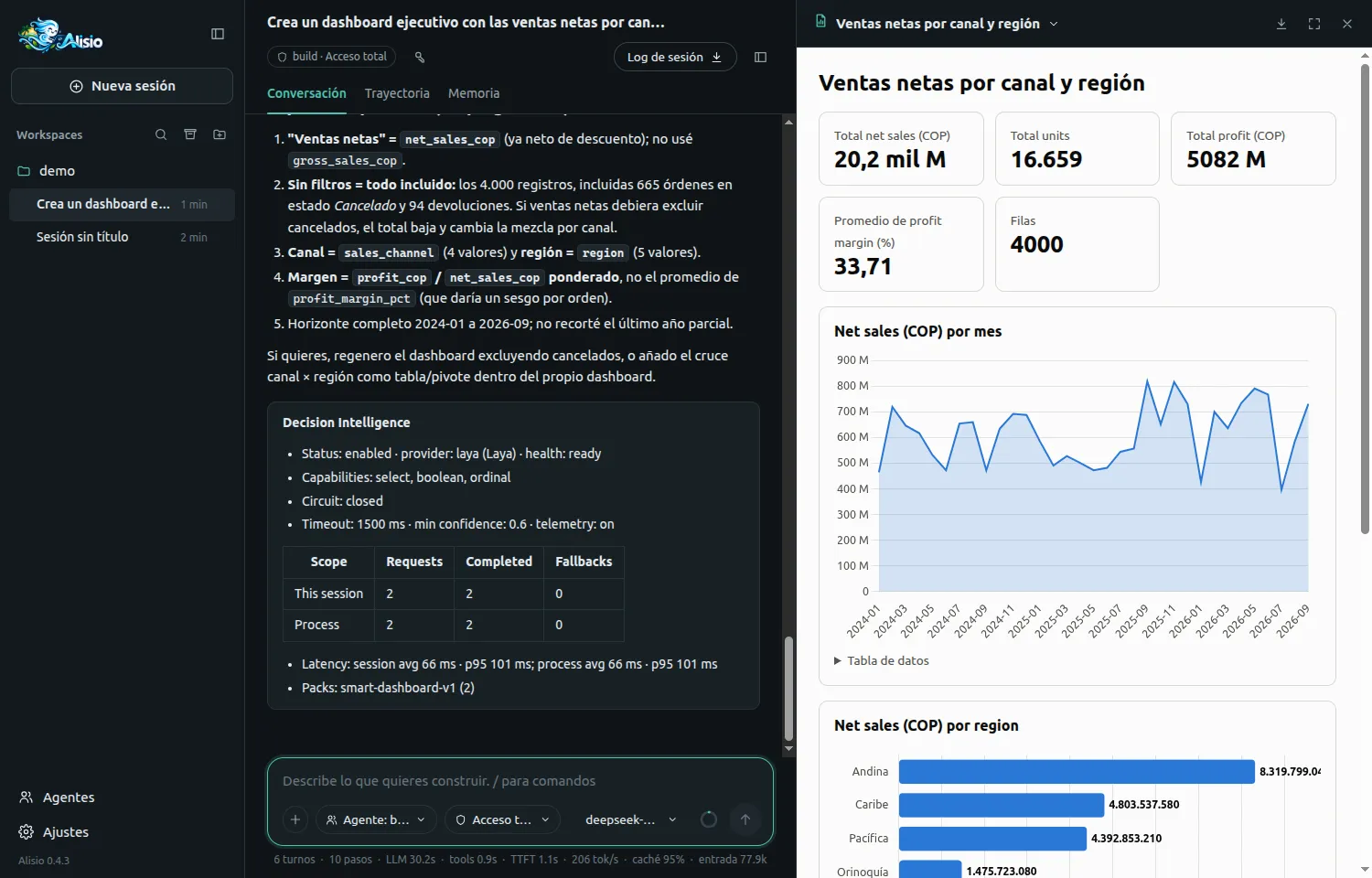The height and width of the screenshot is (878, 1372).
Task: Open the workspace archive icon
Action: tap(190, 134)
